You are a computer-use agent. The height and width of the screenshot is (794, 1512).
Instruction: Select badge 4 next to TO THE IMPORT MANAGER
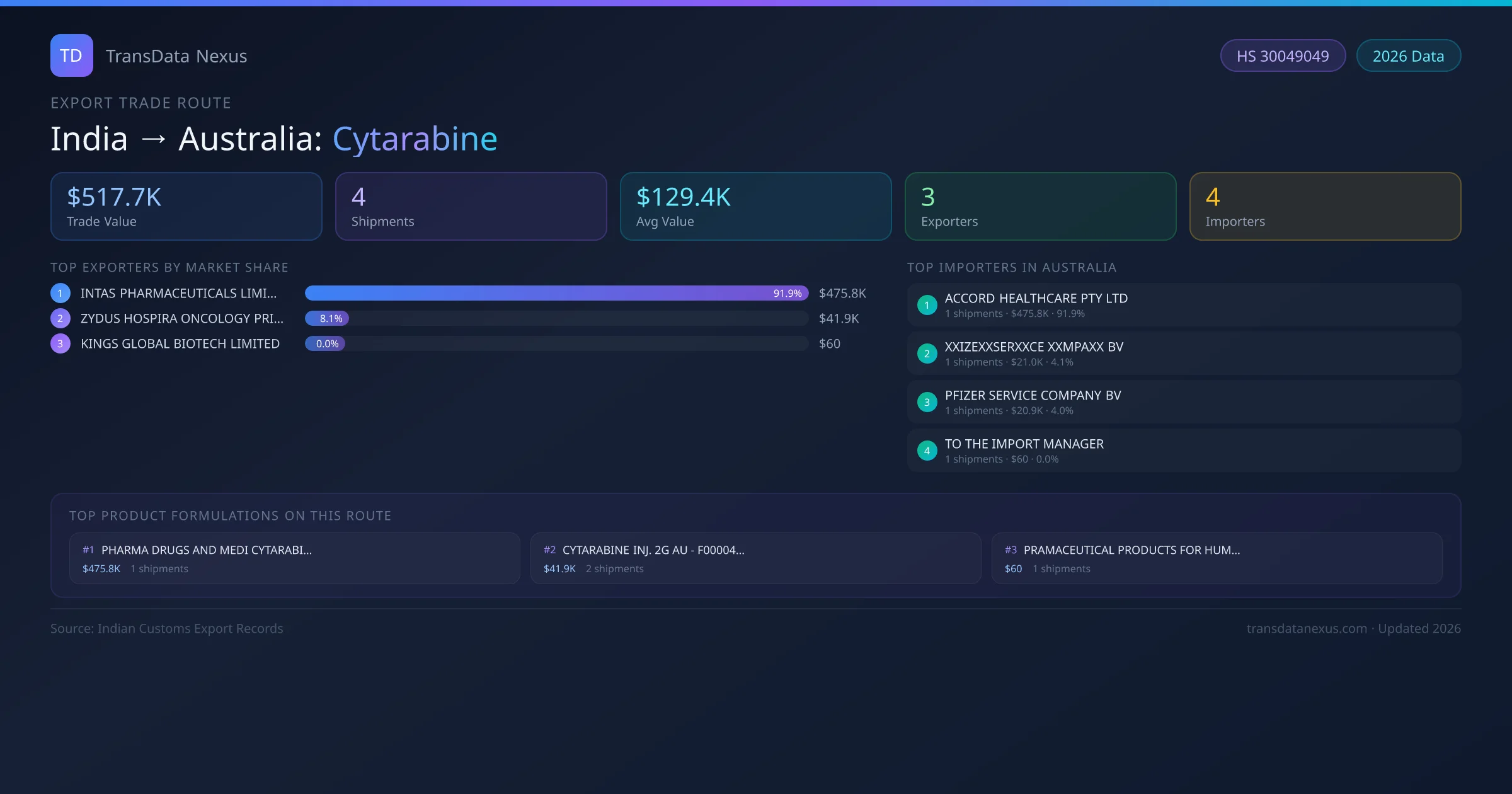tap(927, 451)
